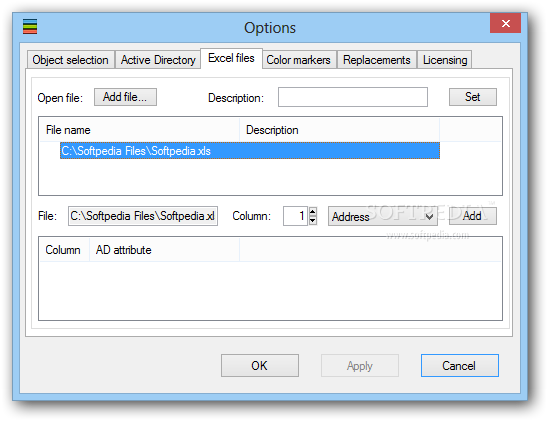548x421 pixels.
Task: Click the Column header in the attribute list
Action: pyautogui.click(x=65, y=250)
